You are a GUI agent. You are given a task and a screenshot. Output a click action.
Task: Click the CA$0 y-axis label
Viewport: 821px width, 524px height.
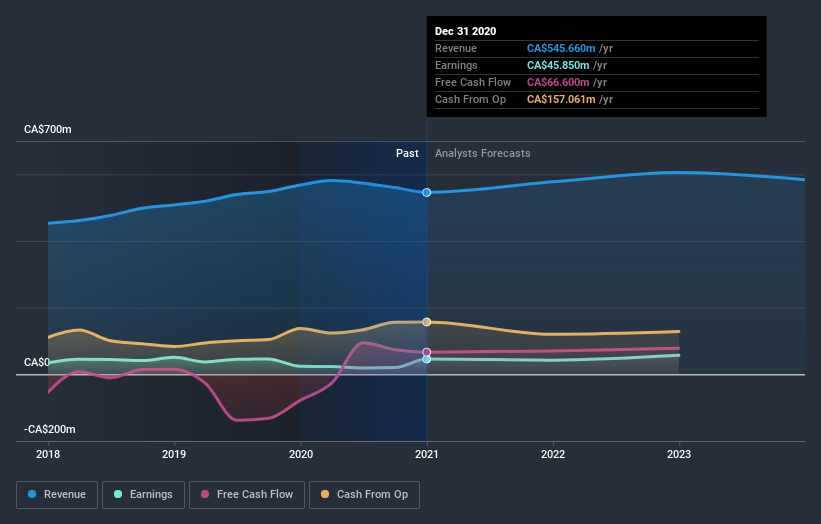pos(37,362)
